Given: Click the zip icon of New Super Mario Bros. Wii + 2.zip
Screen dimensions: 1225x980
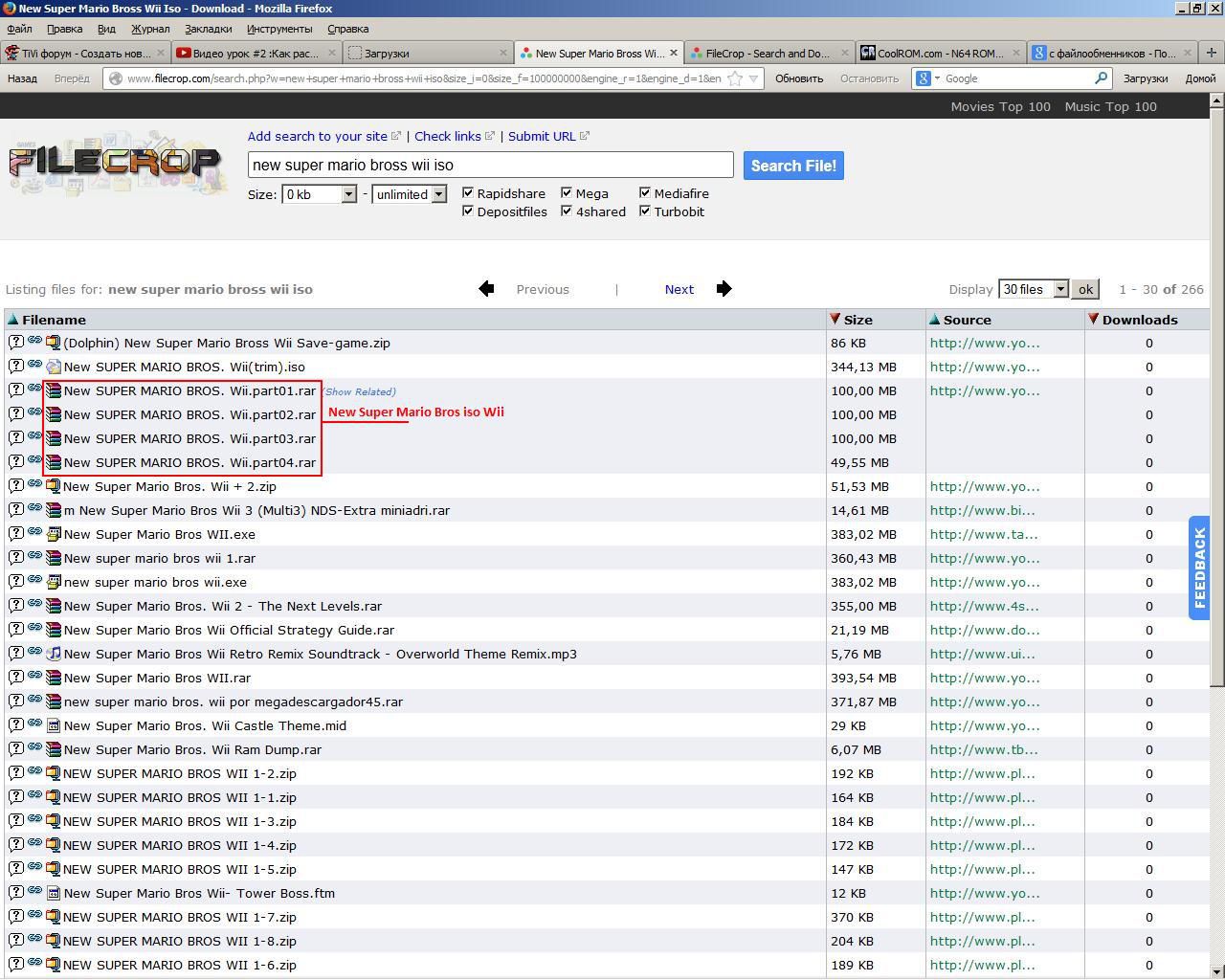Looking at the screenshot, I should 54,486.
